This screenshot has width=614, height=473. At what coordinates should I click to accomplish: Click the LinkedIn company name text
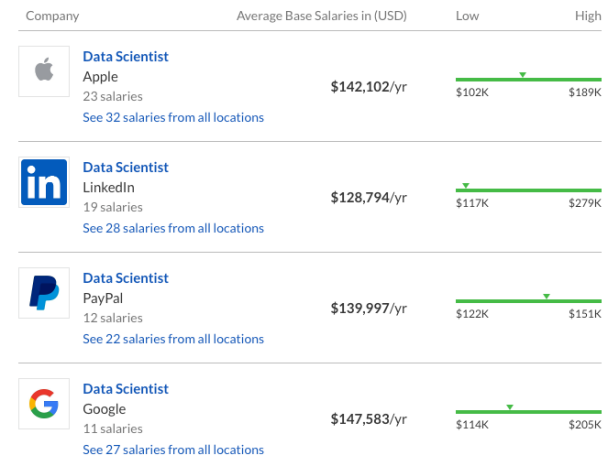(108, 188)
